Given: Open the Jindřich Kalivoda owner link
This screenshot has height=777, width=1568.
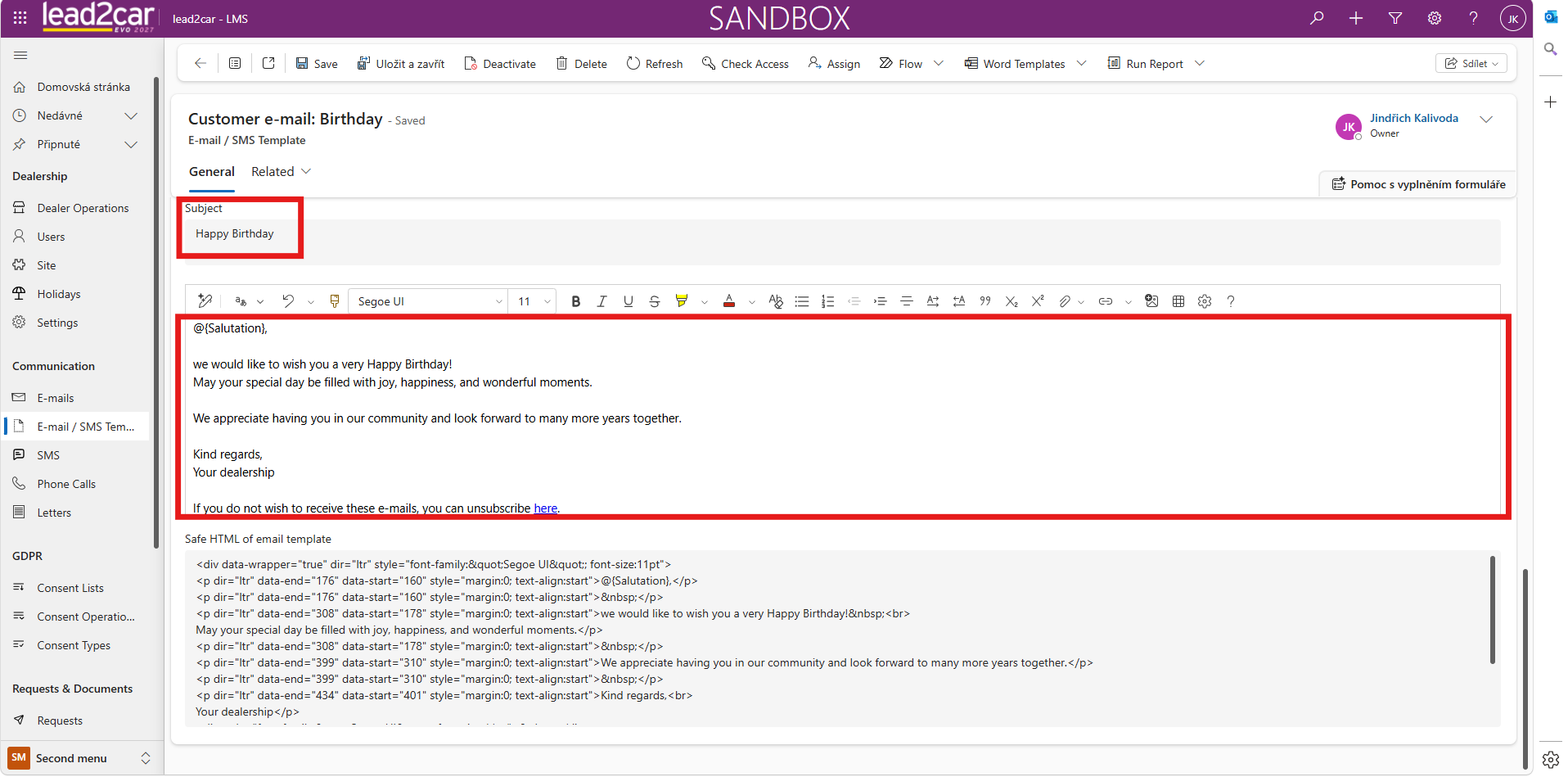Looking at the screenshot, I should [1414, 118].
